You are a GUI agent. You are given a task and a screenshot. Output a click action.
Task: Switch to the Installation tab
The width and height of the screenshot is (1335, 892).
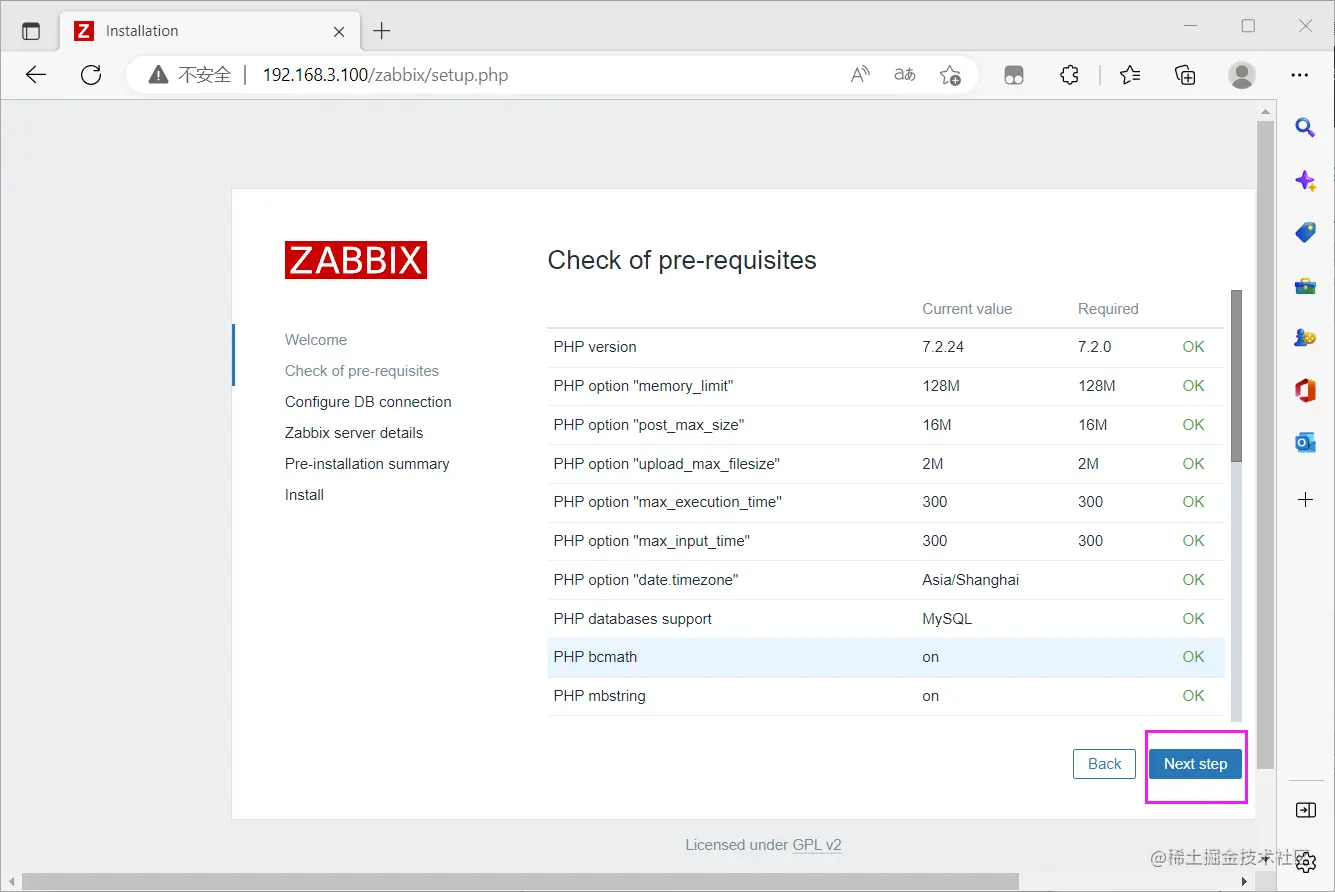210,31
